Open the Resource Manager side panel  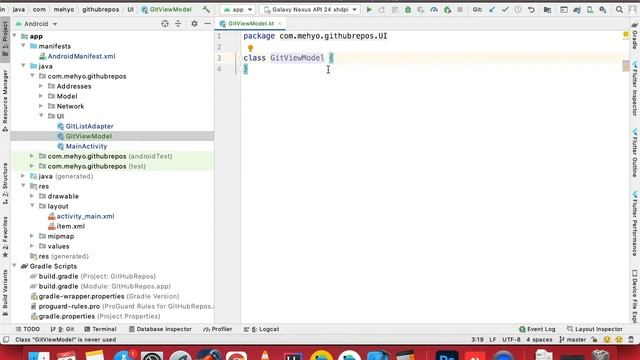(5, 101)
